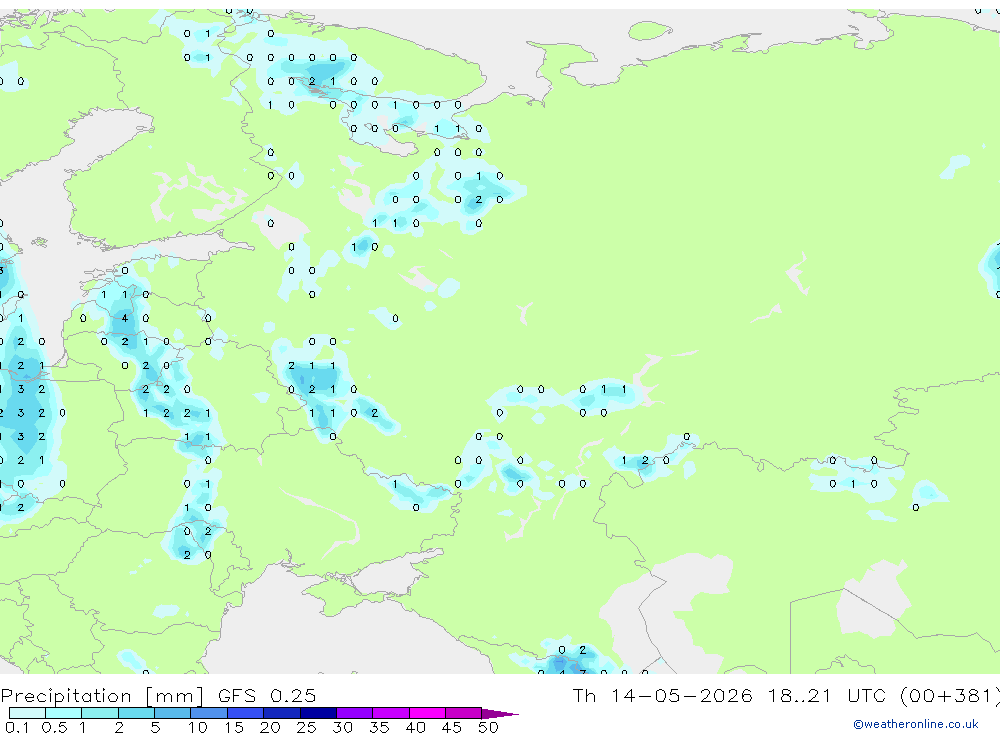Click the '30' legend scale label
The image size is (1000, 733).
pos(343,727)
